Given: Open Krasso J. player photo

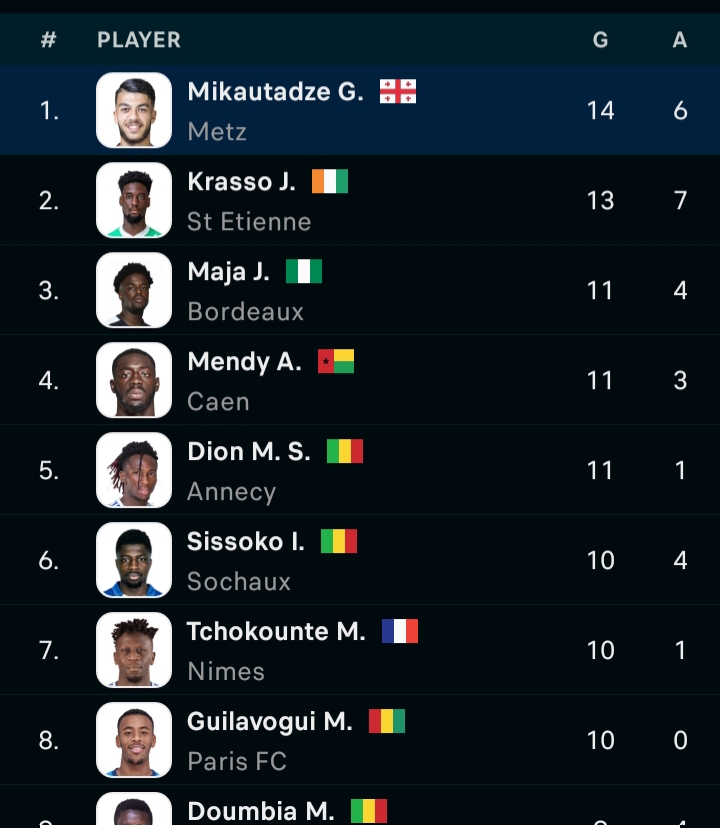Looking at the screenshot, I should tap(134, 200).
